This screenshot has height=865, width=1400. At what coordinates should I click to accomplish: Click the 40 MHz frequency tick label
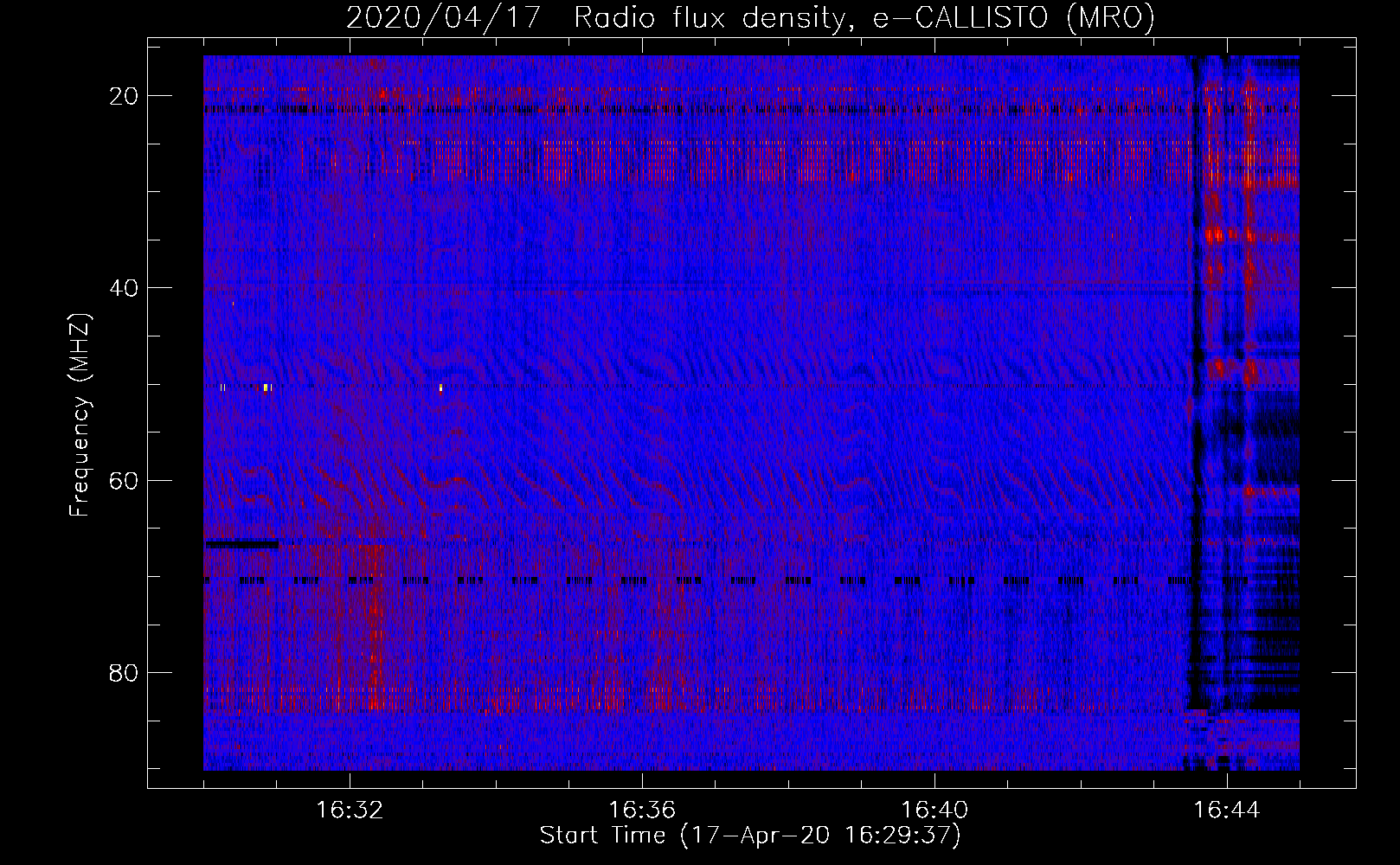(x=124, y=288)
